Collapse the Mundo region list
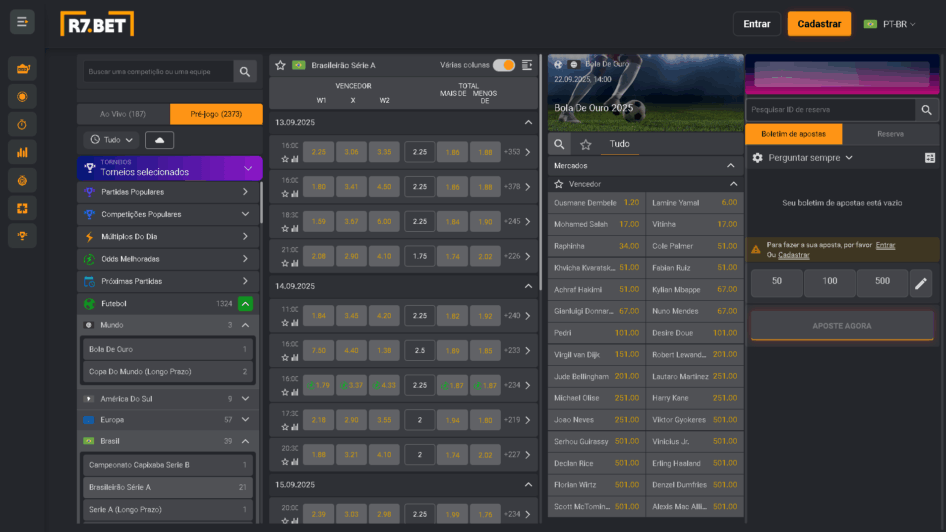 click(x=246, y=325)
